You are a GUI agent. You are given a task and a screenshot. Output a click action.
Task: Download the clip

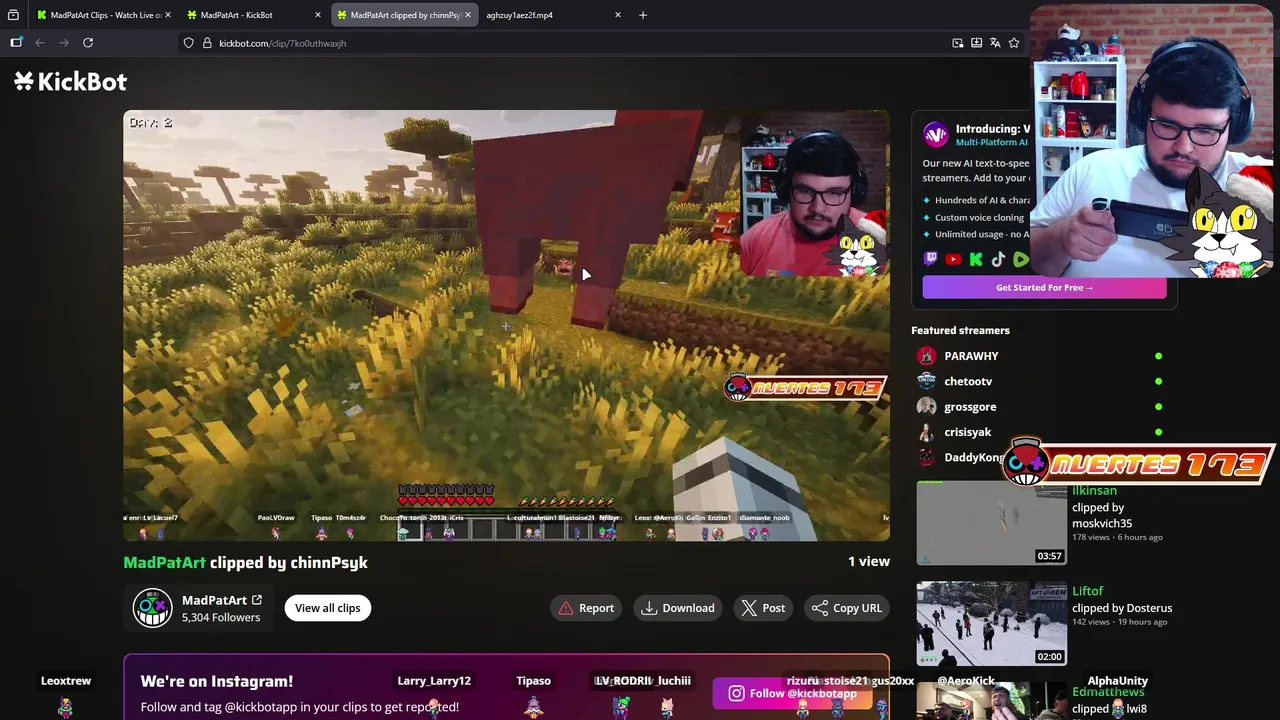[x=678, y=608]
